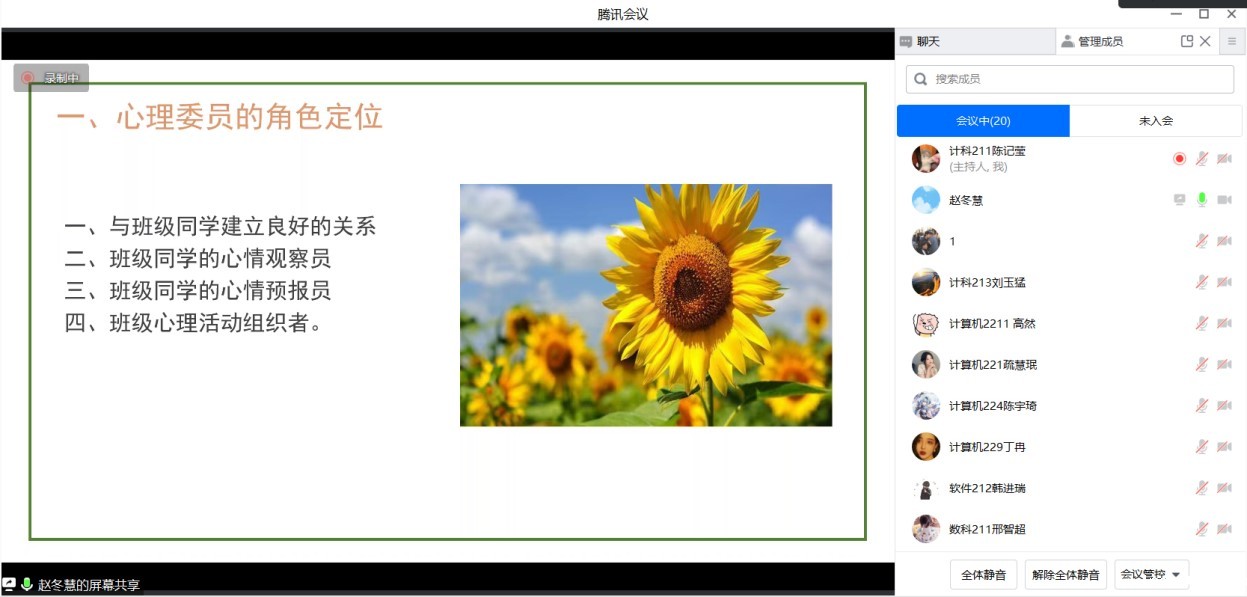Switch to the 聊天 tab
The image size is (1247, 597).
point(920,42)
